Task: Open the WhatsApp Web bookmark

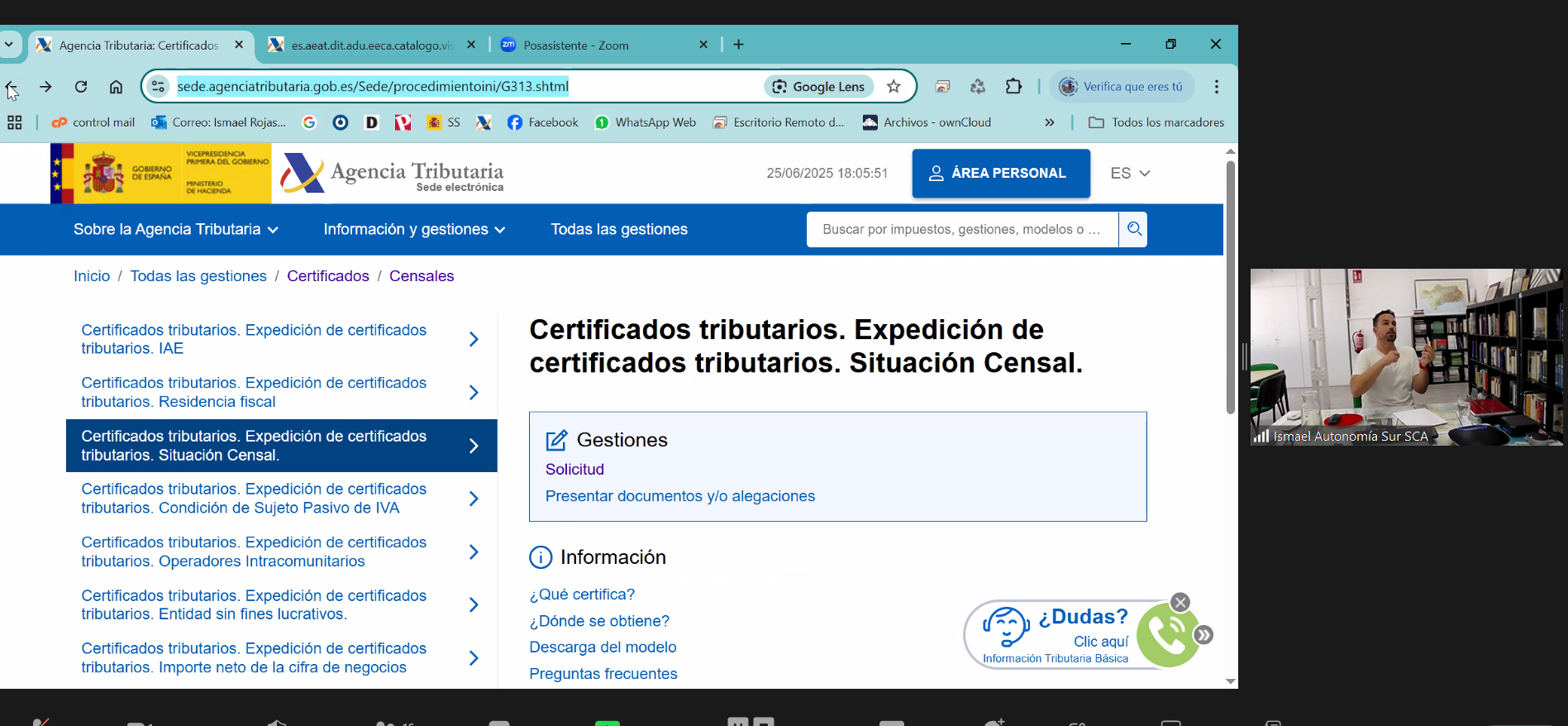Action: (646, 122)
